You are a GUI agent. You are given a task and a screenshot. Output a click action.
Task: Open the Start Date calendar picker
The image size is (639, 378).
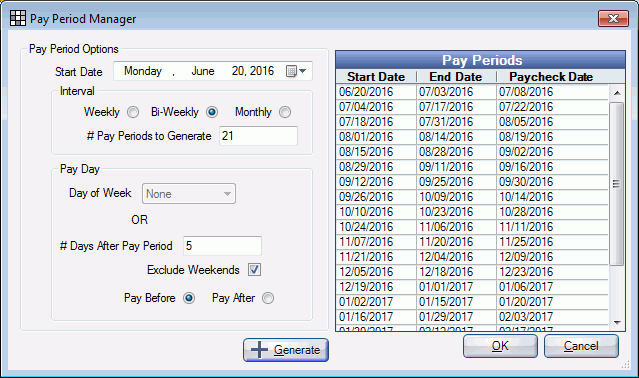tap(296, 71)
